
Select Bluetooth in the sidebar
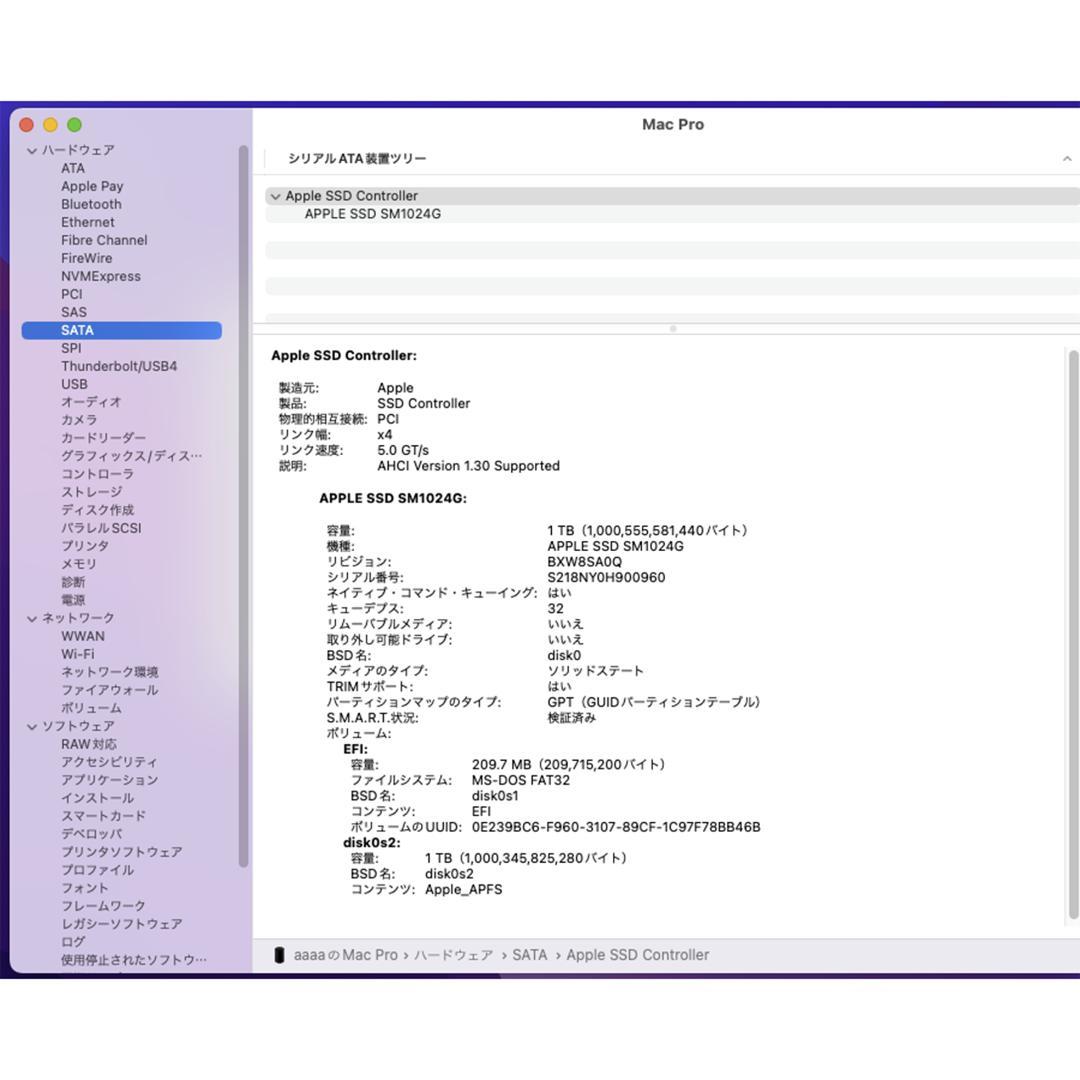(x=91, y=204)
